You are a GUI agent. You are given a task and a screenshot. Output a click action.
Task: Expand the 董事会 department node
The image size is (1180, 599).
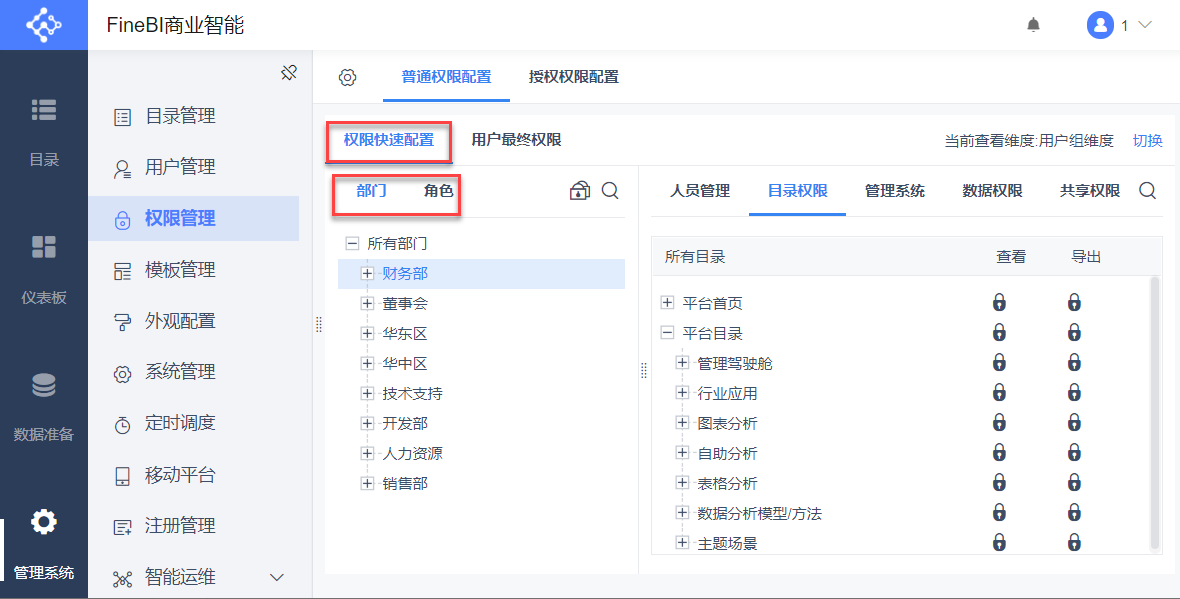coord(367,303)
